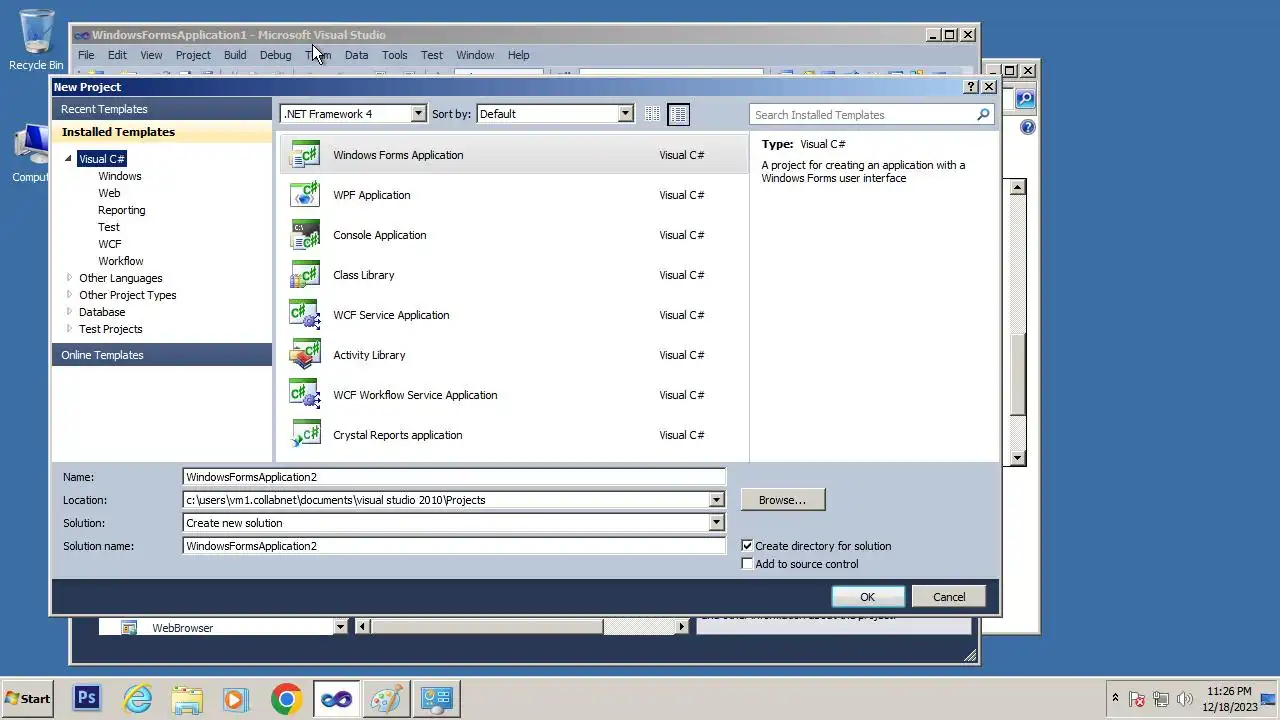This screenshot has width=1280, height=720.
Task: Click the Cancel button
Action: (x=949, y=597)
